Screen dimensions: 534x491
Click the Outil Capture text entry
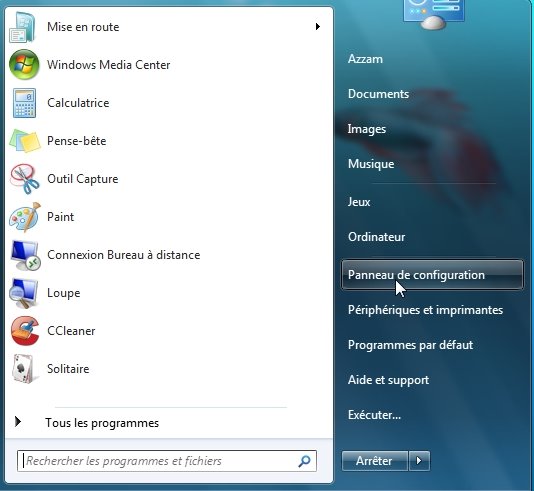point(83,179)
